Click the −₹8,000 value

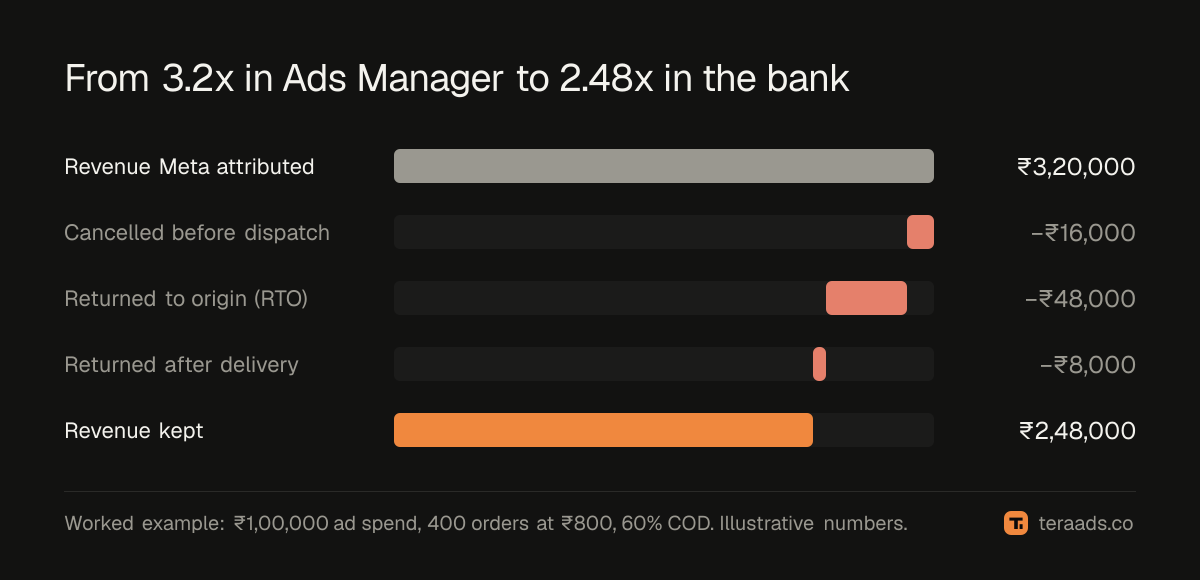tap(1088, 365)
